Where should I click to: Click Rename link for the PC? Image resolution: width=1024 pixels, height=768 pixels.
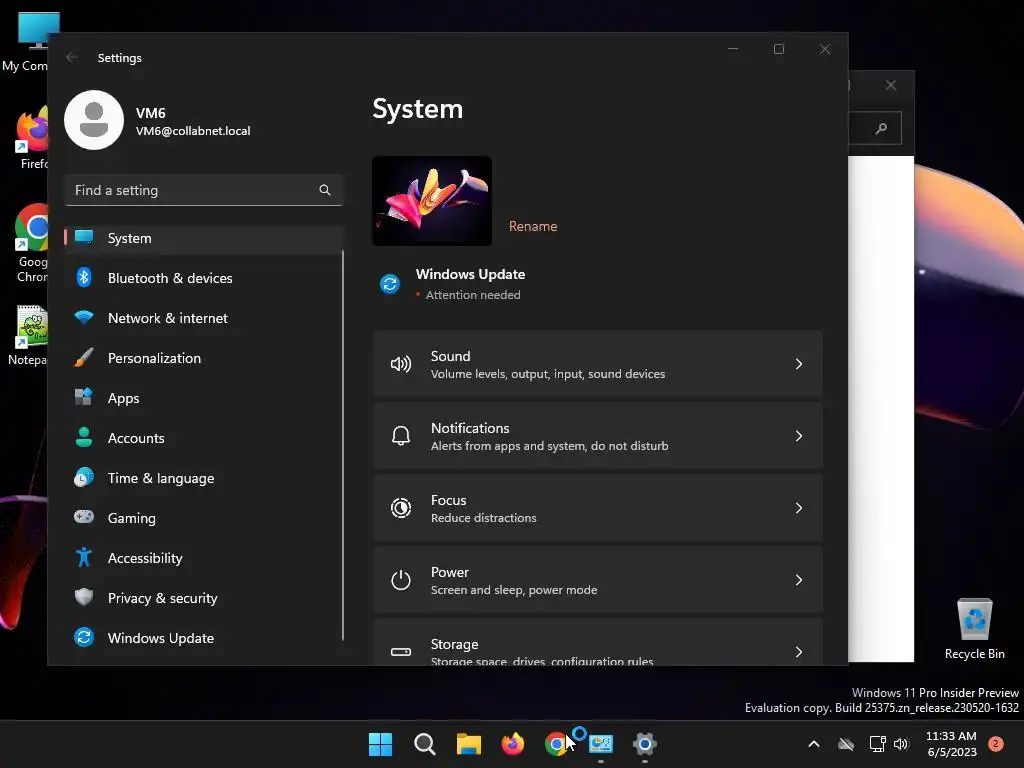533,226
